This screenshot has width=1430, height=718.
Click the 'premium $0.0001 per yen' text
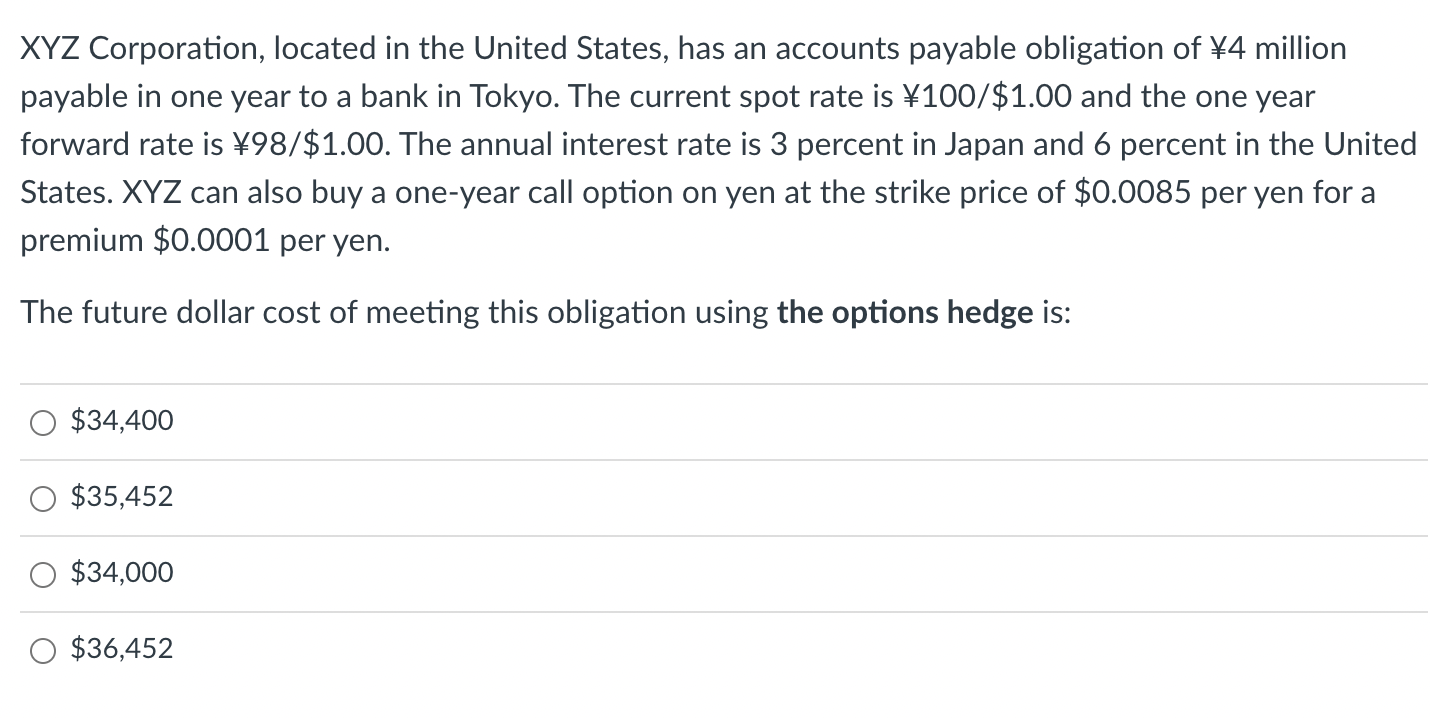tap(204, 242)
